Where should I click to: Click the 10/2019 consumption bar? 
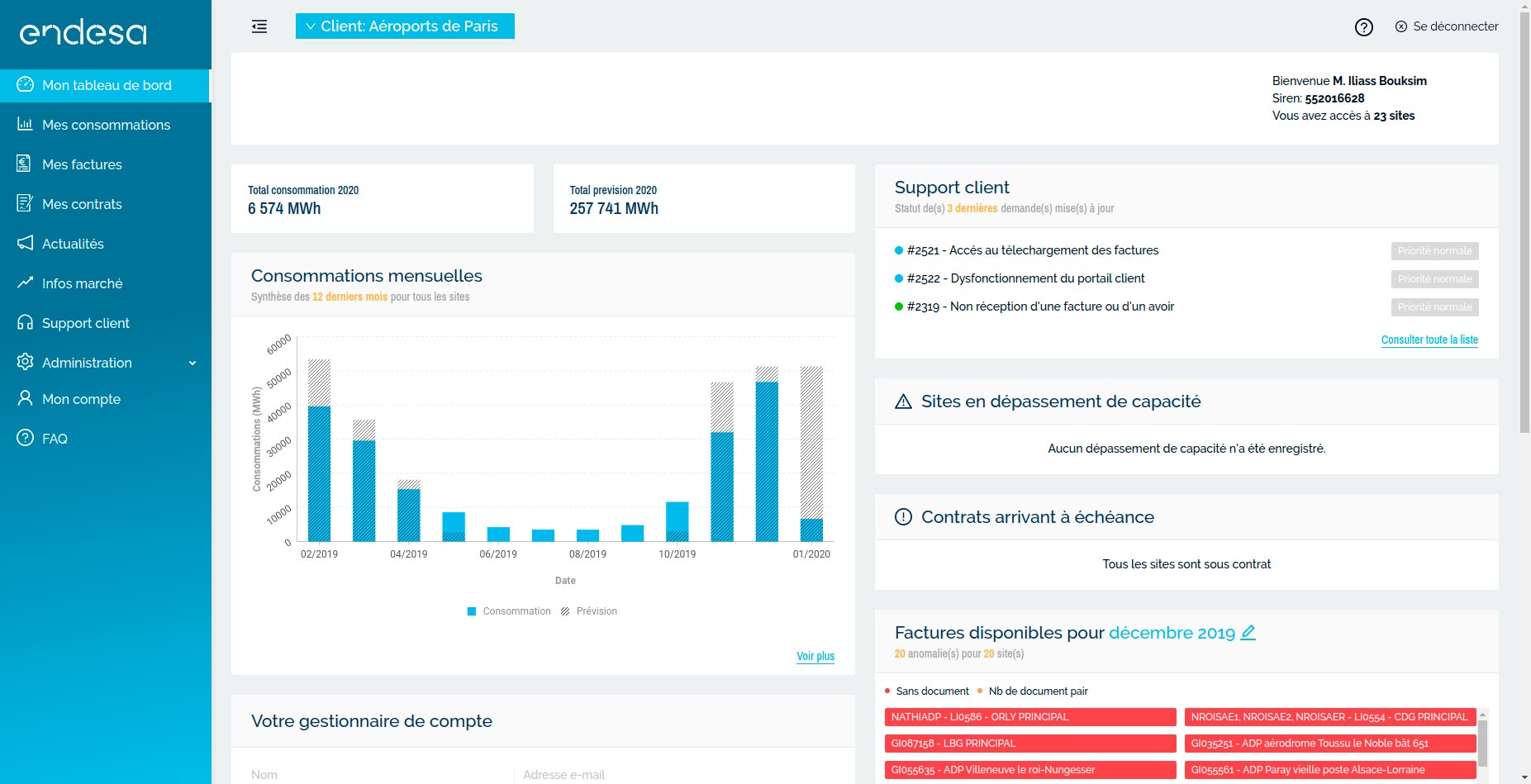[x=678, y=521]
